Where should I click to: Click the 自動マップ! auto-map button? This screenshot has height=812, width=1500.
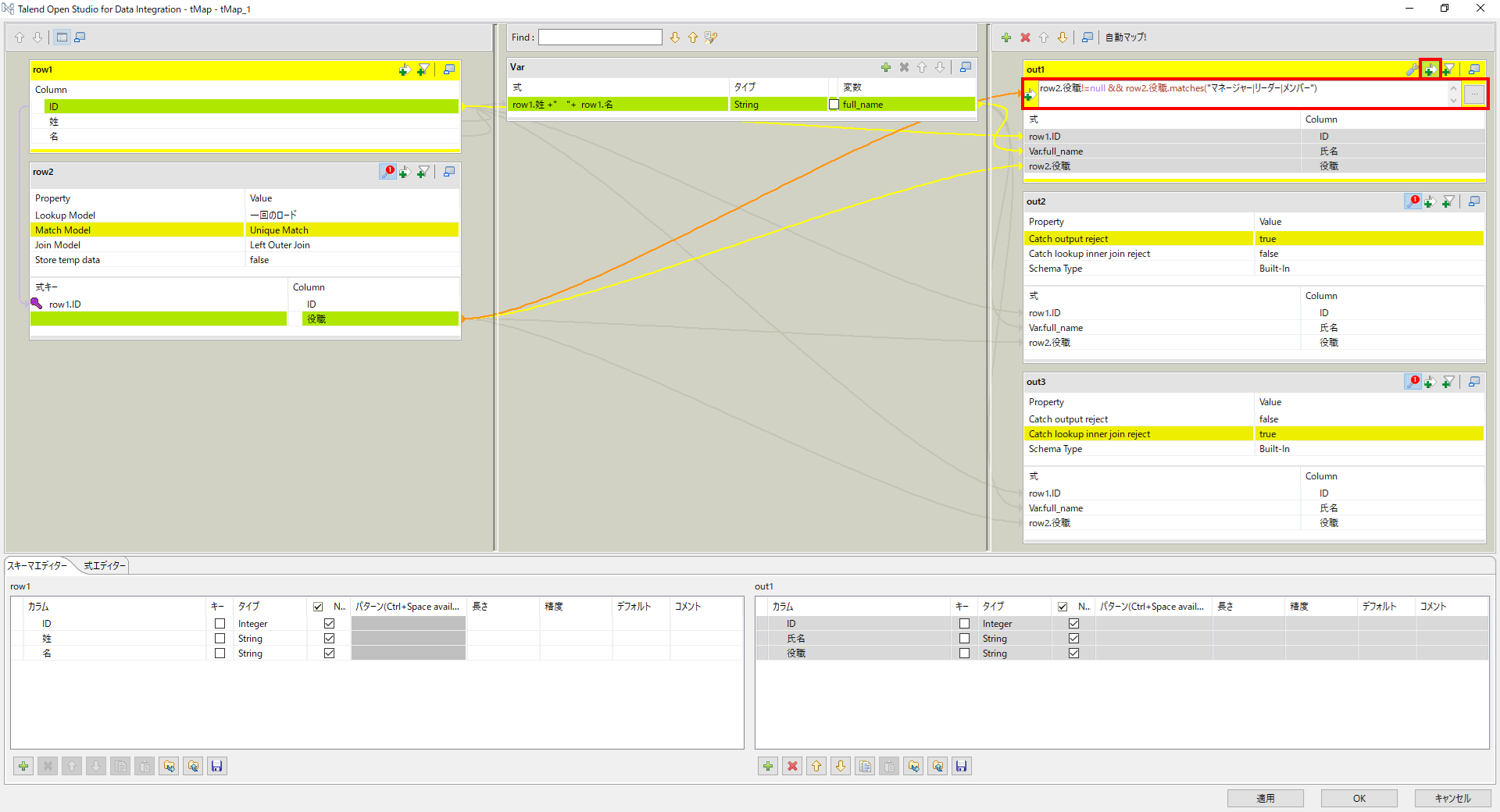[1125, 37]
